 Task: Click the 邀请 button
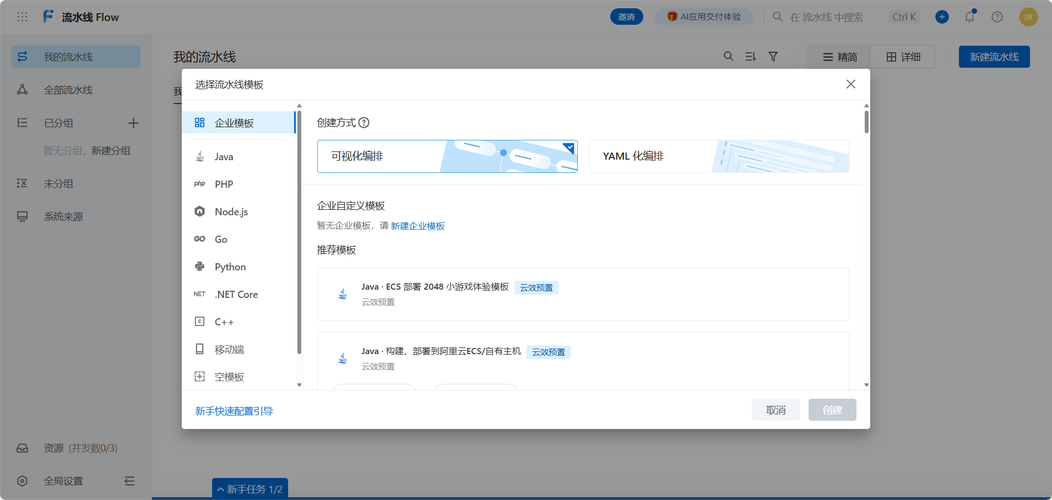(627, 17)
